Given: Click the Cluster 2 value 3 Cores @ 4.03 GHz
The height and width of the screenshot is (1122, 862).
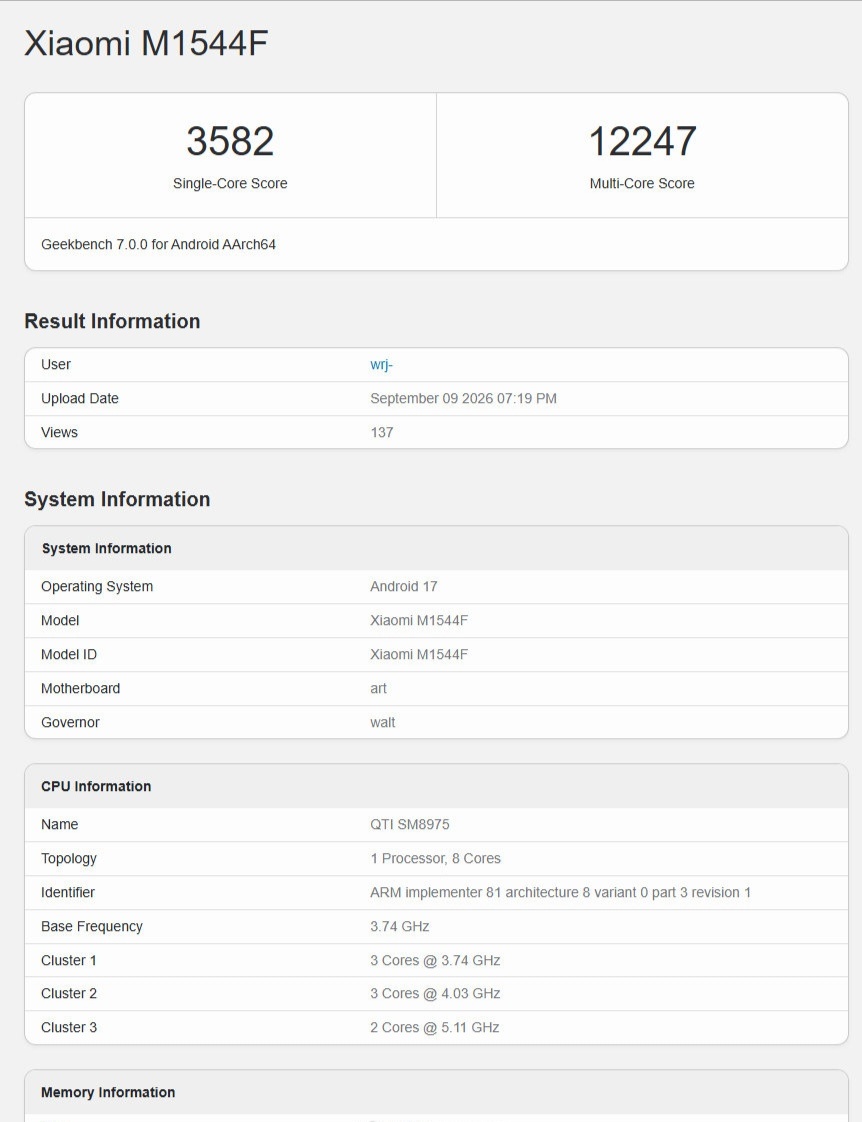Looking at the screenshot, I should click(435, 993).
